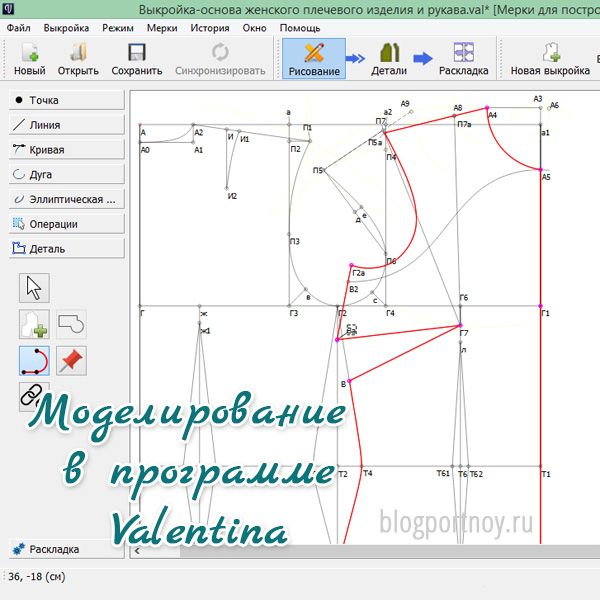The width and height of the screenshot is (600, 600).
Task: Collapse the Деталь tool group
Action: point(67,249)
